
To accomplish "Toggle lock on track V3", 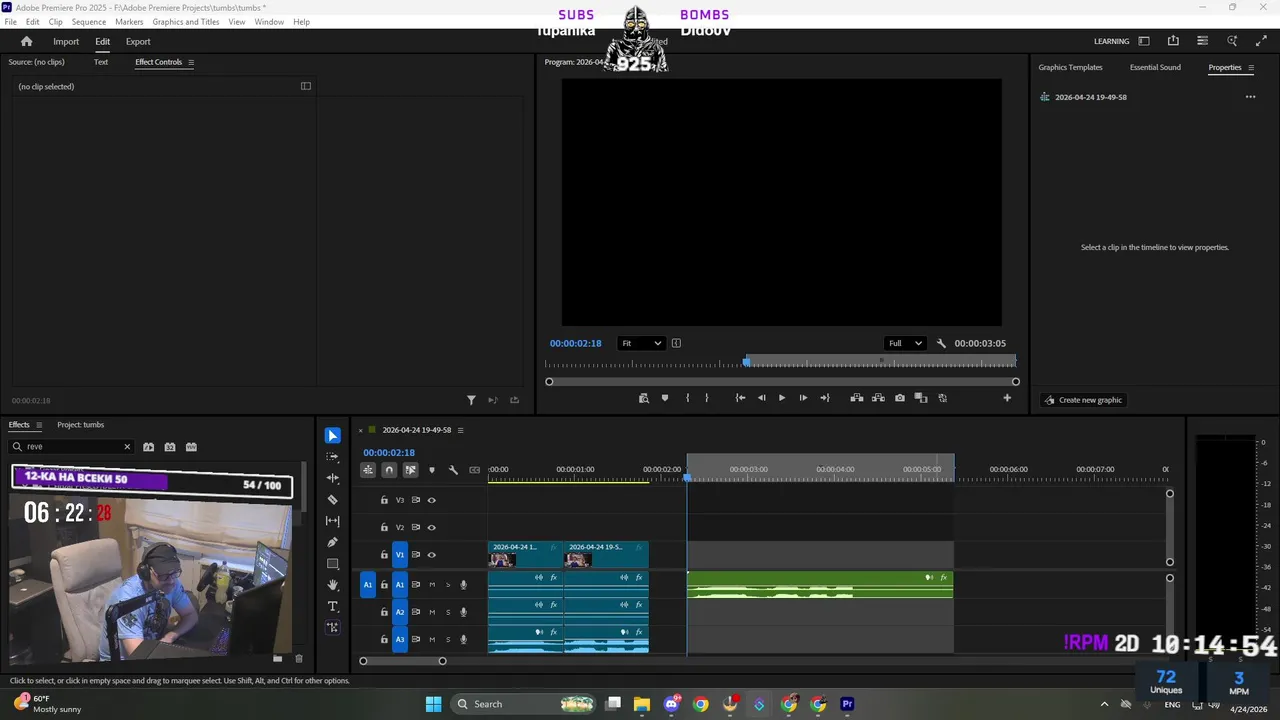I will point(384,500).
